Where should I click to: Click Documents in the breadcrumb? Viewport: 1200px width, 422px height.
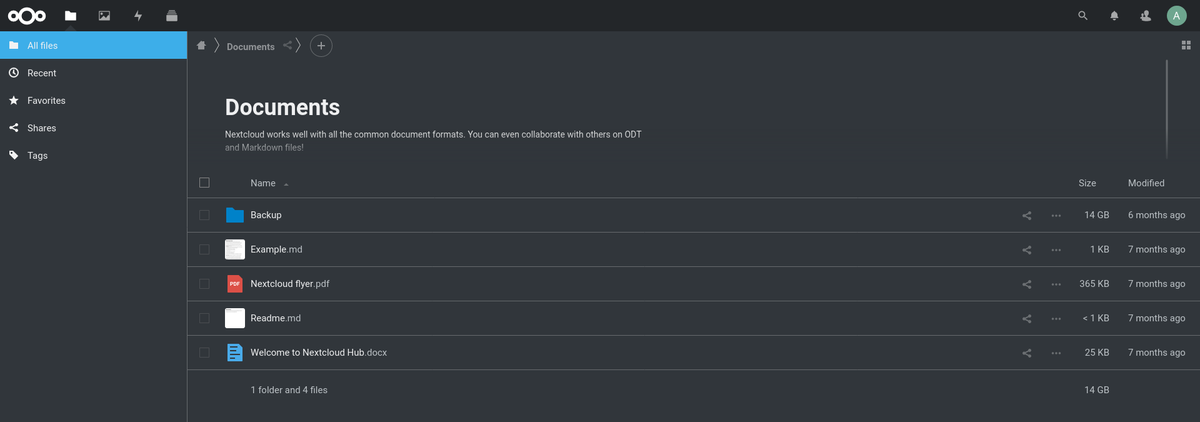tap(250, 46)
